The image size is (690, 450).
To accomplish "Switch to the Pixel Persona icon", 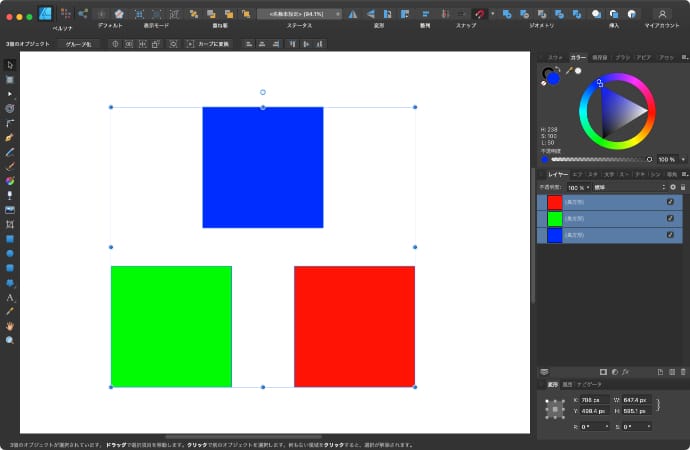I will click(x=66, y=14).
